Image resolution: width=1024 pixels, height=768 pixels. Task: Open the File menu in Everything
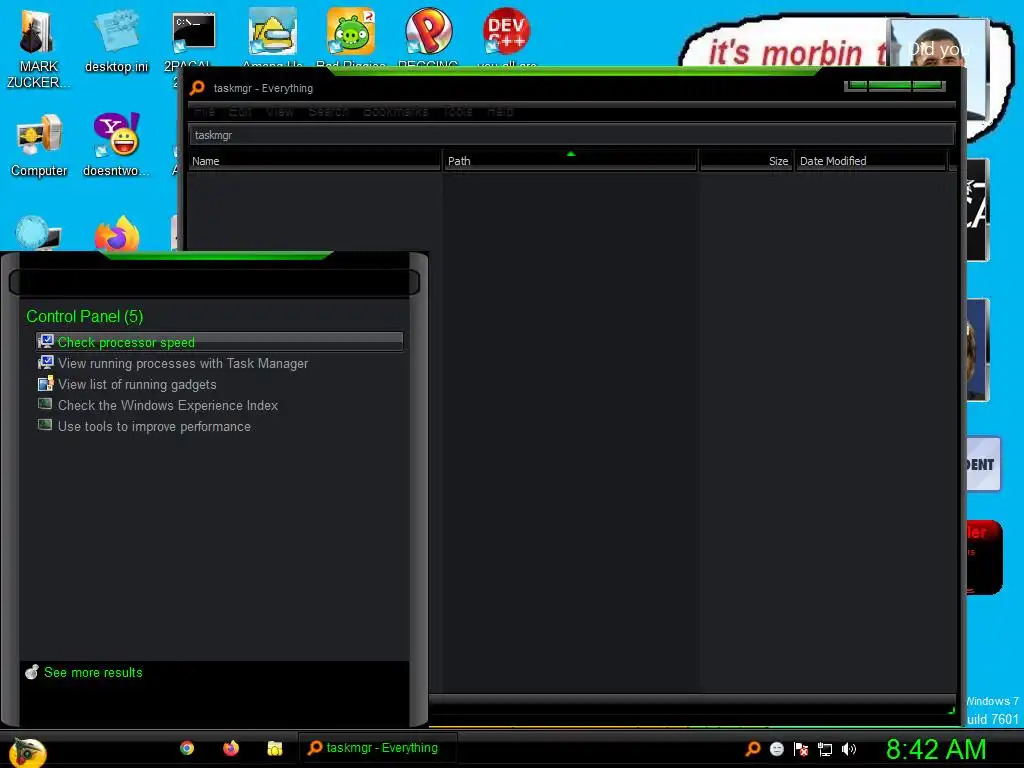204,112
